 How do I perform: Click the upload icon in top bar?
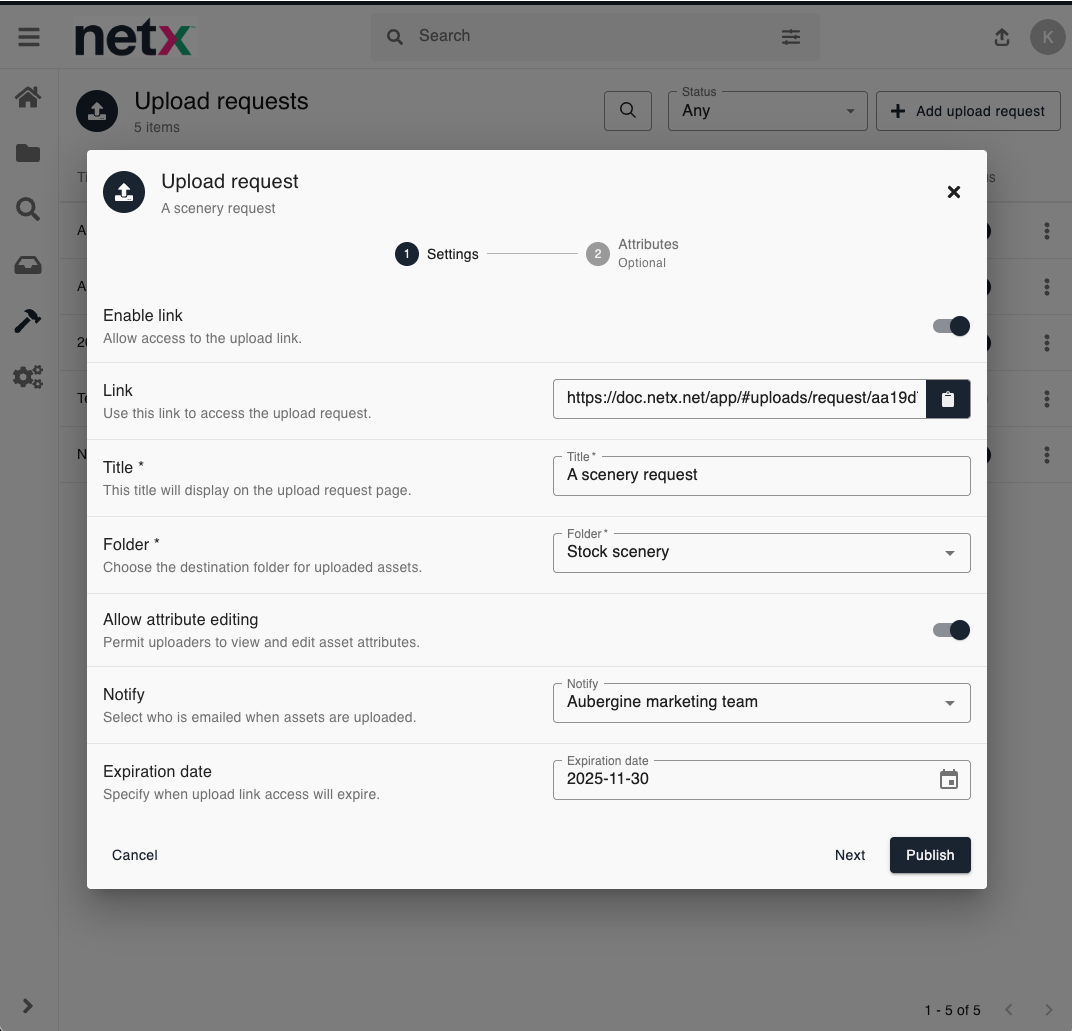tap(1001, 38)
